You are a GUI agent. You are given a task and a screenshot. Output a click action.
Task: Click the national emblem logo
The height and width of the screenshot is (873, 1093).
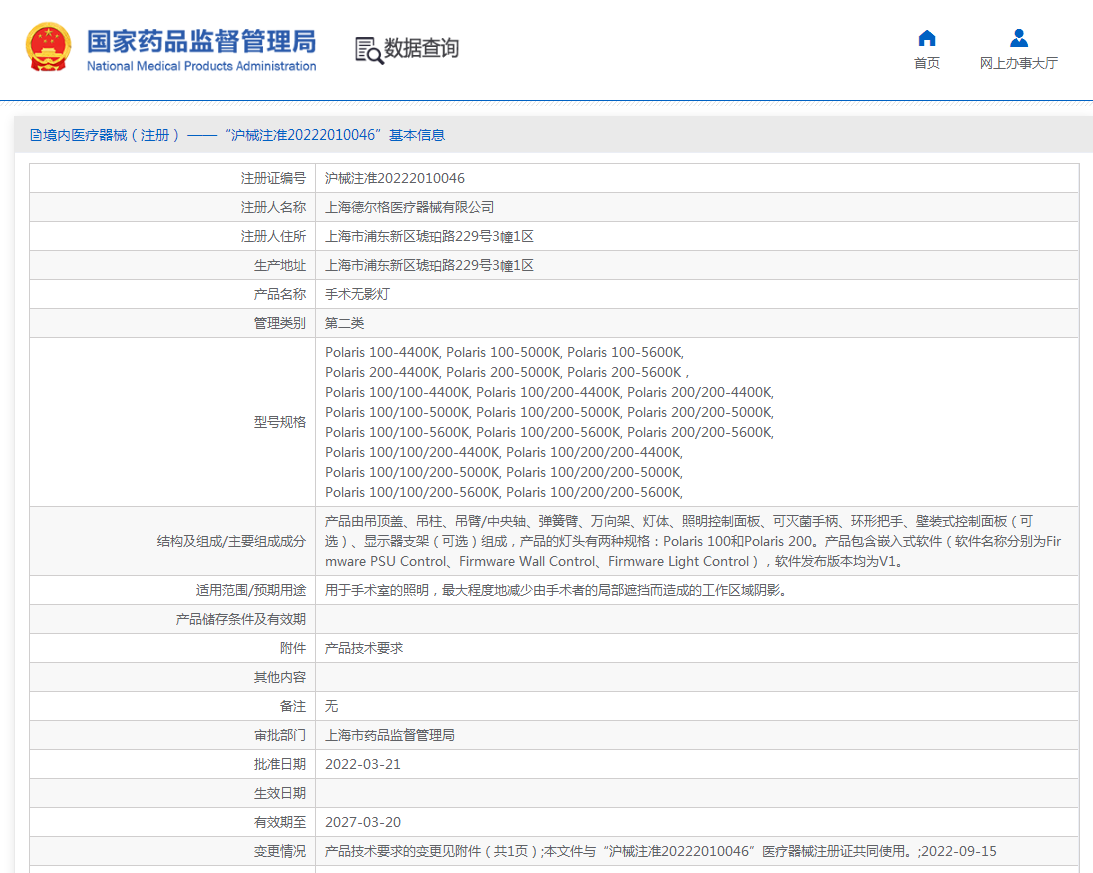[48, 47]
